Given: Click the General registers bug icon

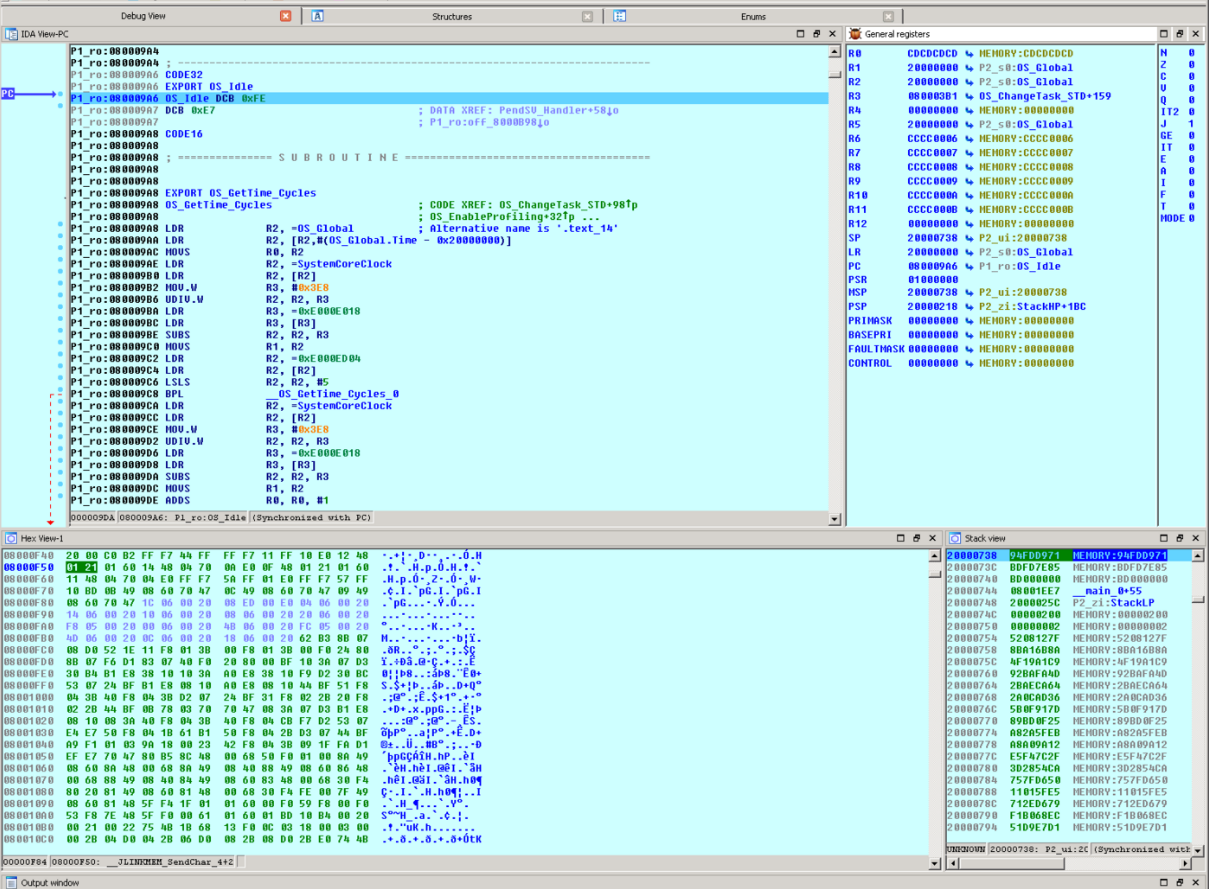Looking at the screenshot, I should click(855, 34).
